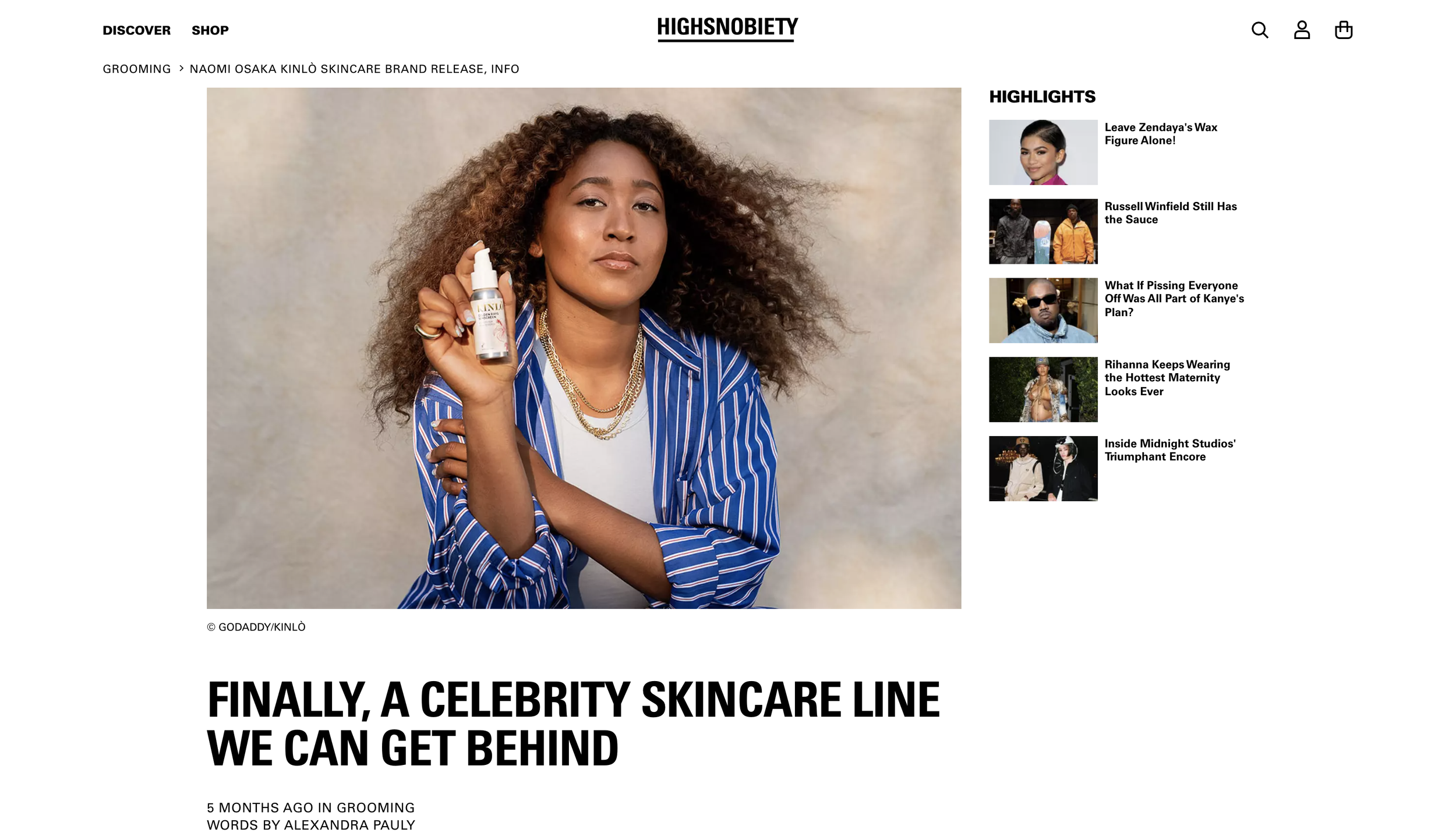Click the Highsnobiety logo
The width and height of the screenshot is (1456, 840).
[727, 29]
